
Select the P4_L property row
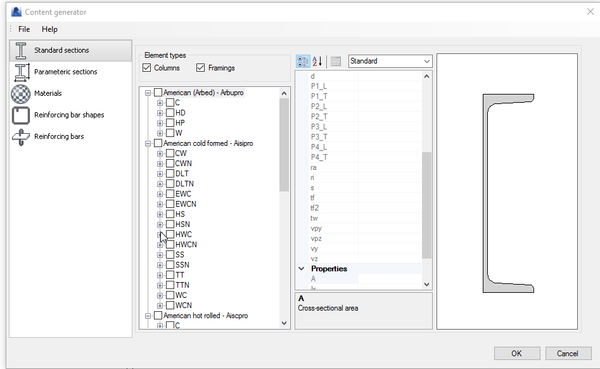point(365,147)
